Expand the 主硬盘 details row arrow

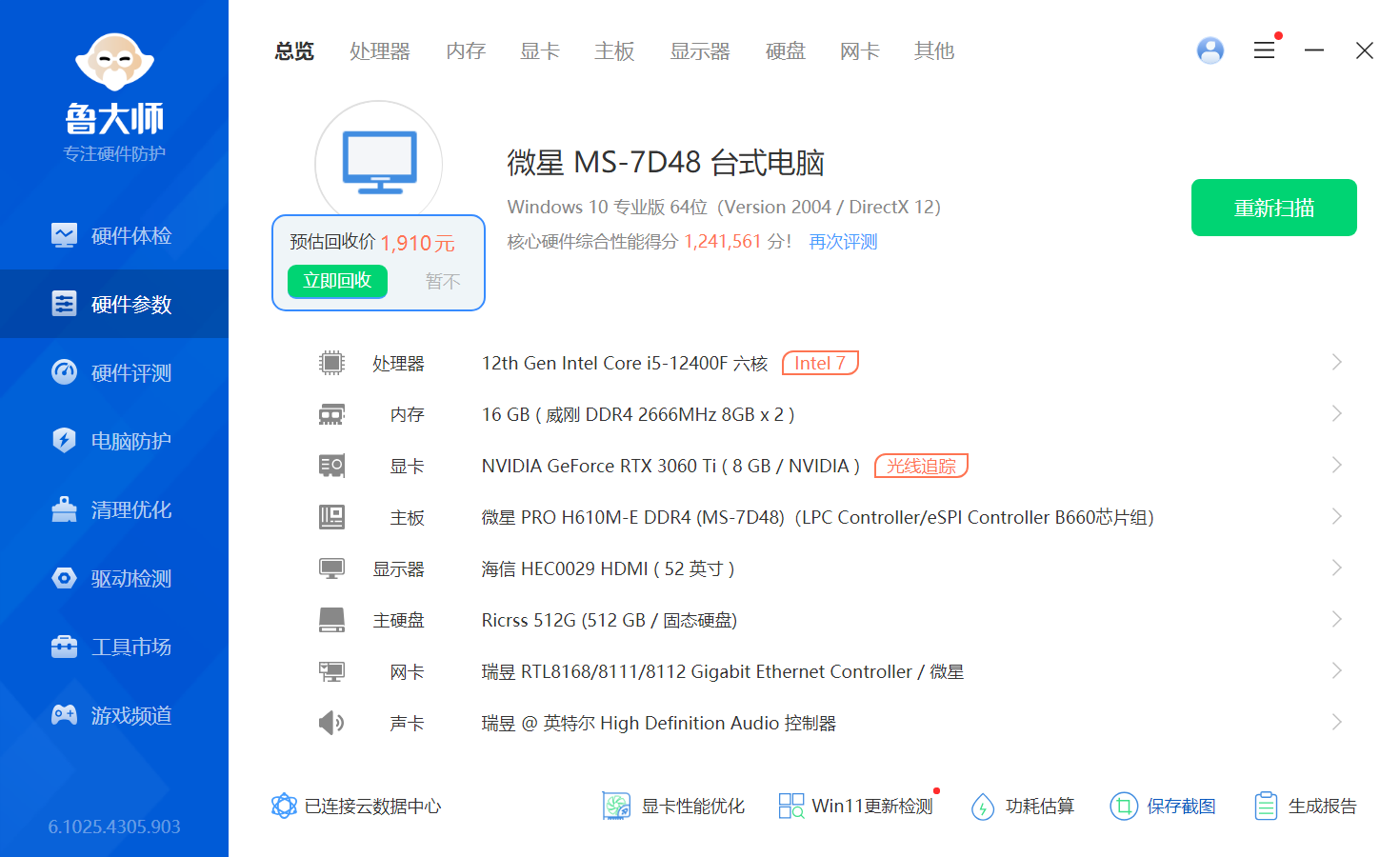coord(1336,620)
